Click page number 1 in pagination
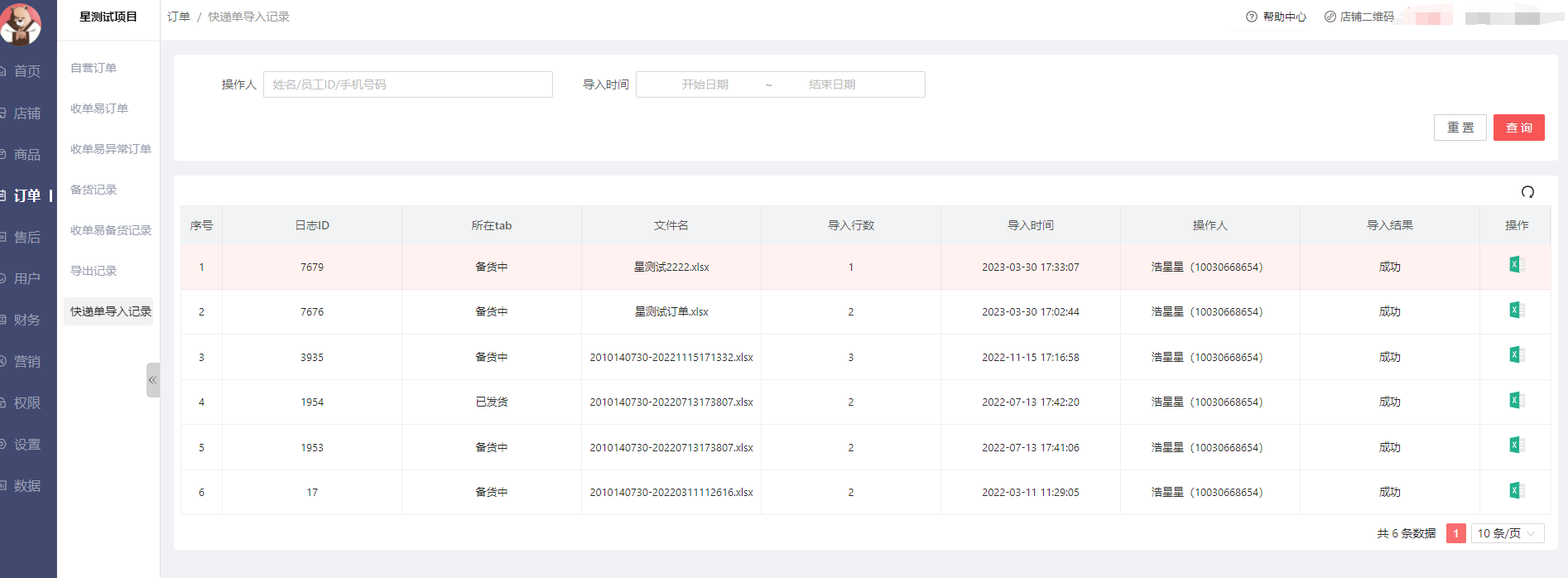 1455,533
